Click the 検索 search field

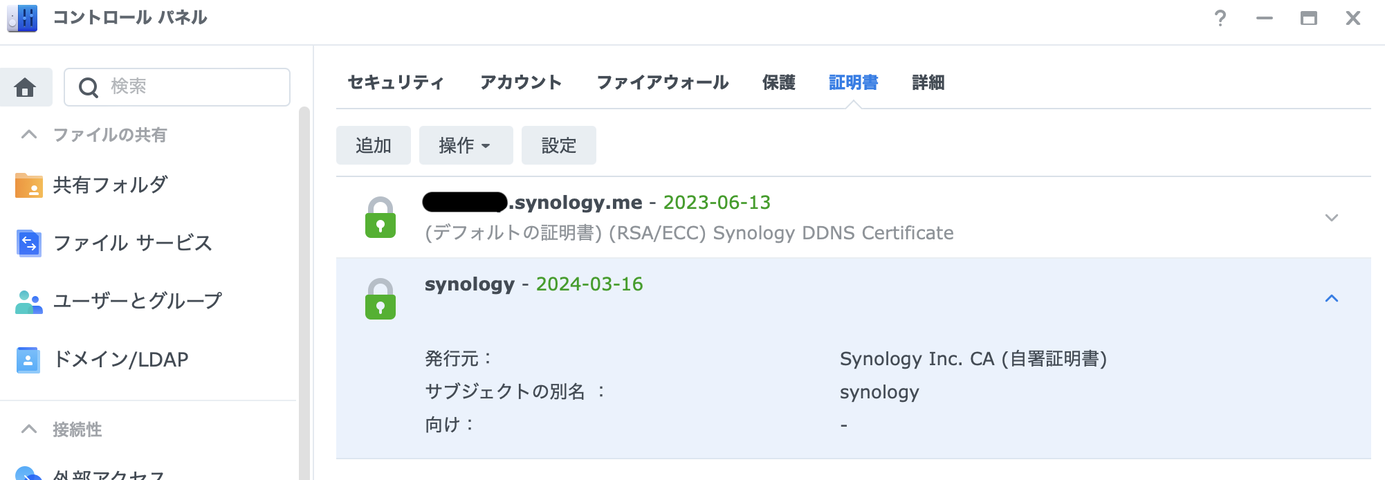pyautogui.click(x=177, y=87)
